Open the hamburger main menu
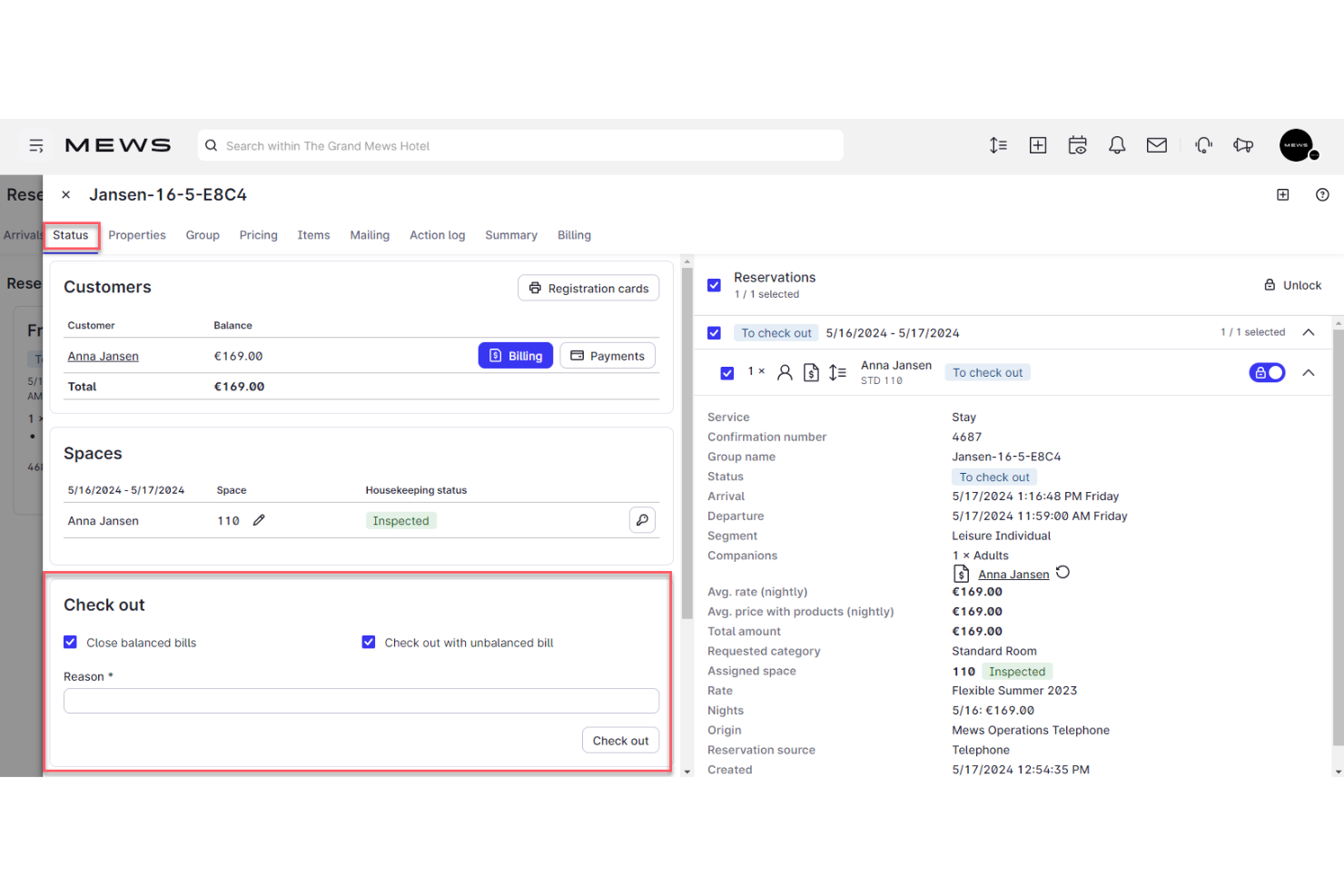The height and width of the screenshot is (896, 1344). [36, 145]
